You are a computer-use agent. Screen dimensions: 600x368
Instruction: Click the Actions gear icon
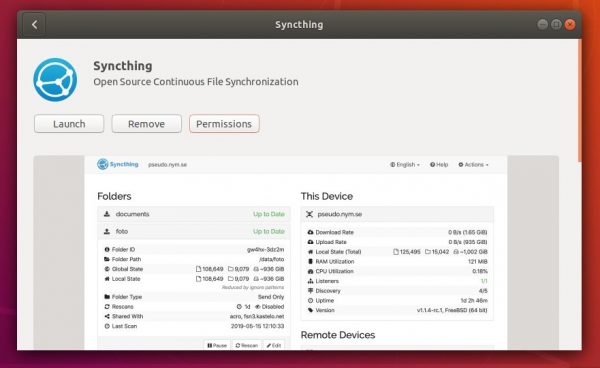461,164
